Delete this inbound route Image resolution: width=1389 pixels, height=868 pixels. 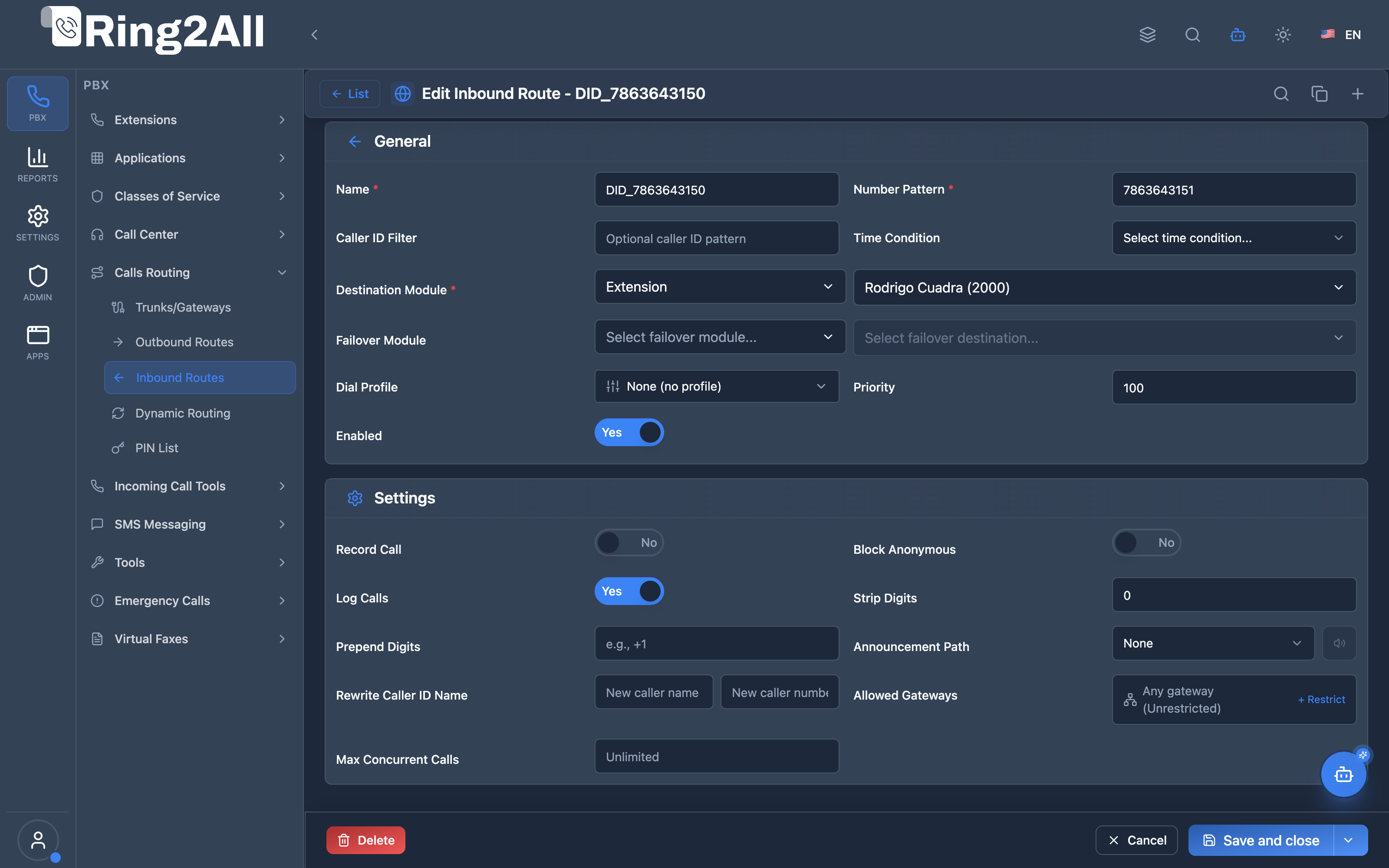point(365,841)
